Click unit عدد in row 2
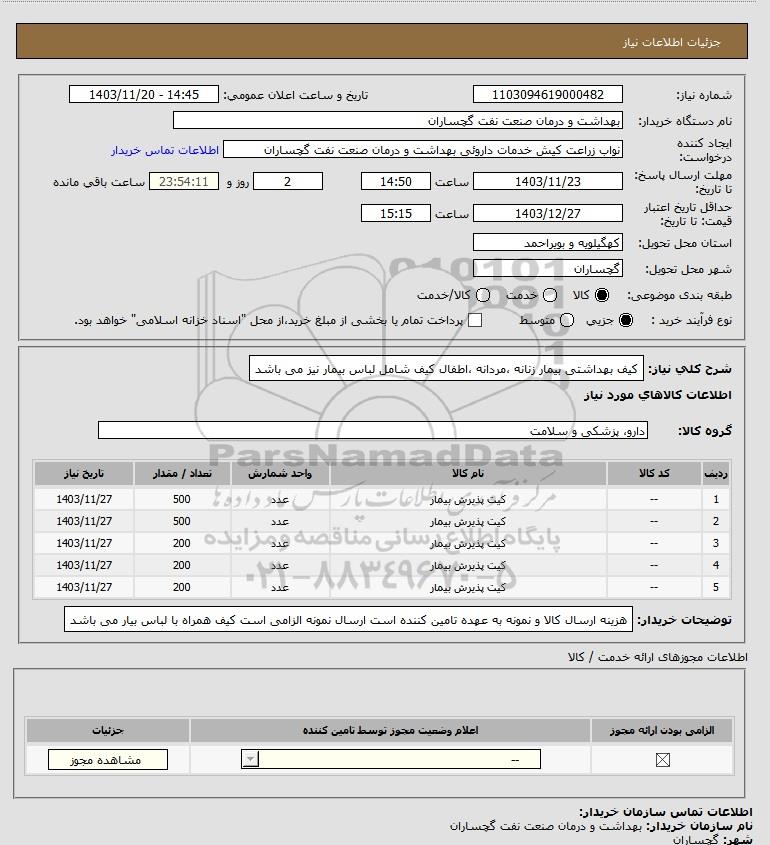Image resolution: width=770 pixels, height=845 pixels. click(x=280, y=522)
